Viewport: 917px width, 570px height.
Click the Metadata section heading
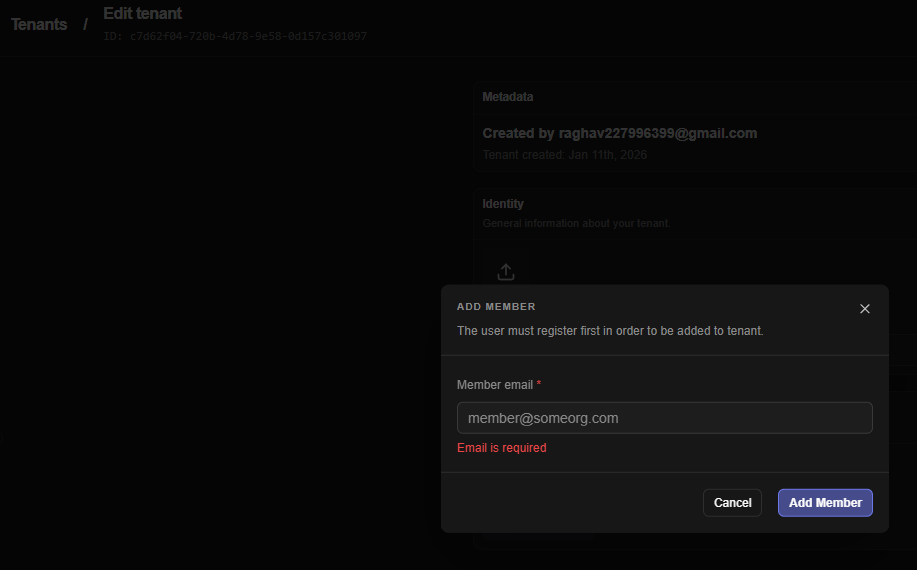[508, 97]
